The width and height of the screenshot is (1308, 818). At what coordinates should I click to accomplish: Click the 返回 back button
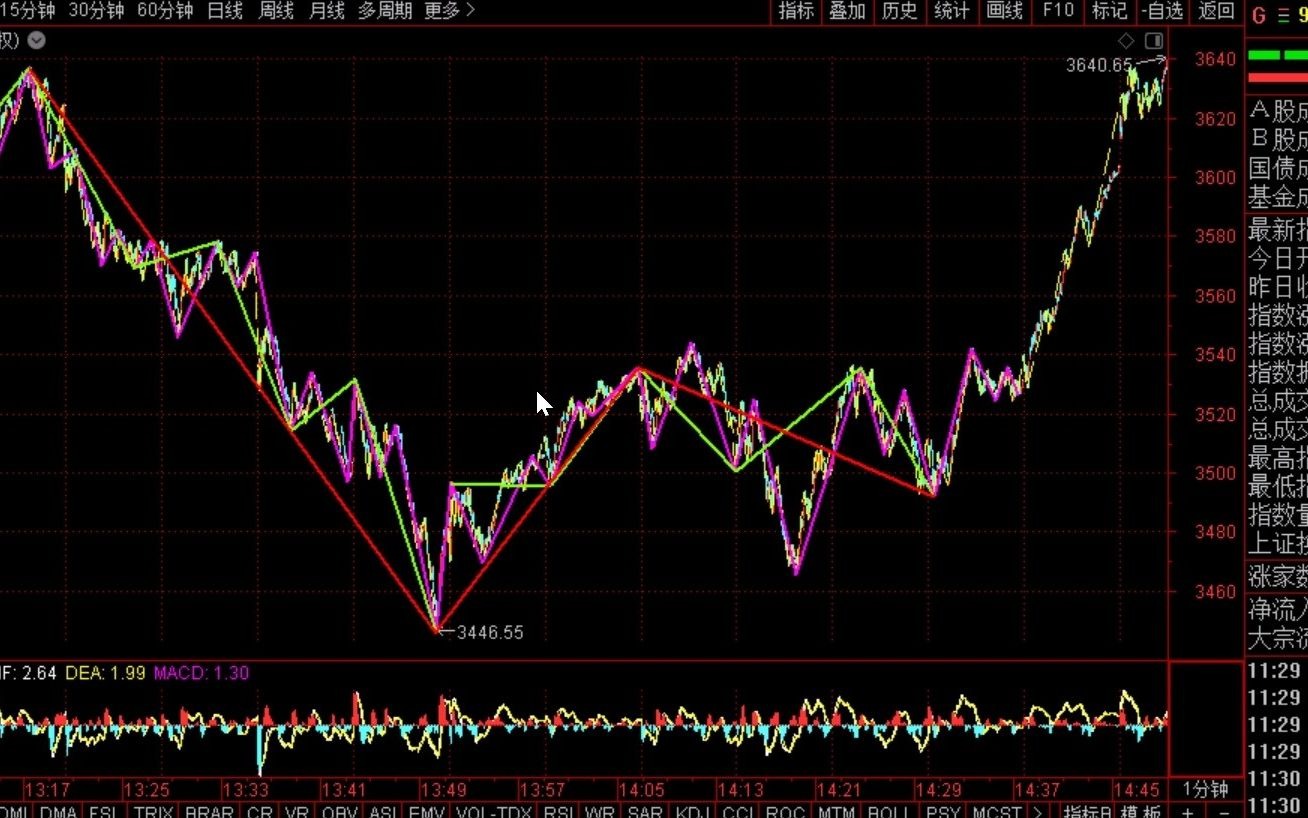1216,11
